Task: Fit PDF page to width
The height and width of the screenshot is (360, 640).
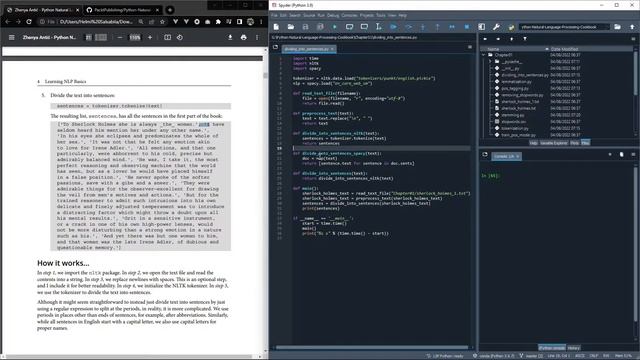Action: pyautogui.click(x=167, y=38)
